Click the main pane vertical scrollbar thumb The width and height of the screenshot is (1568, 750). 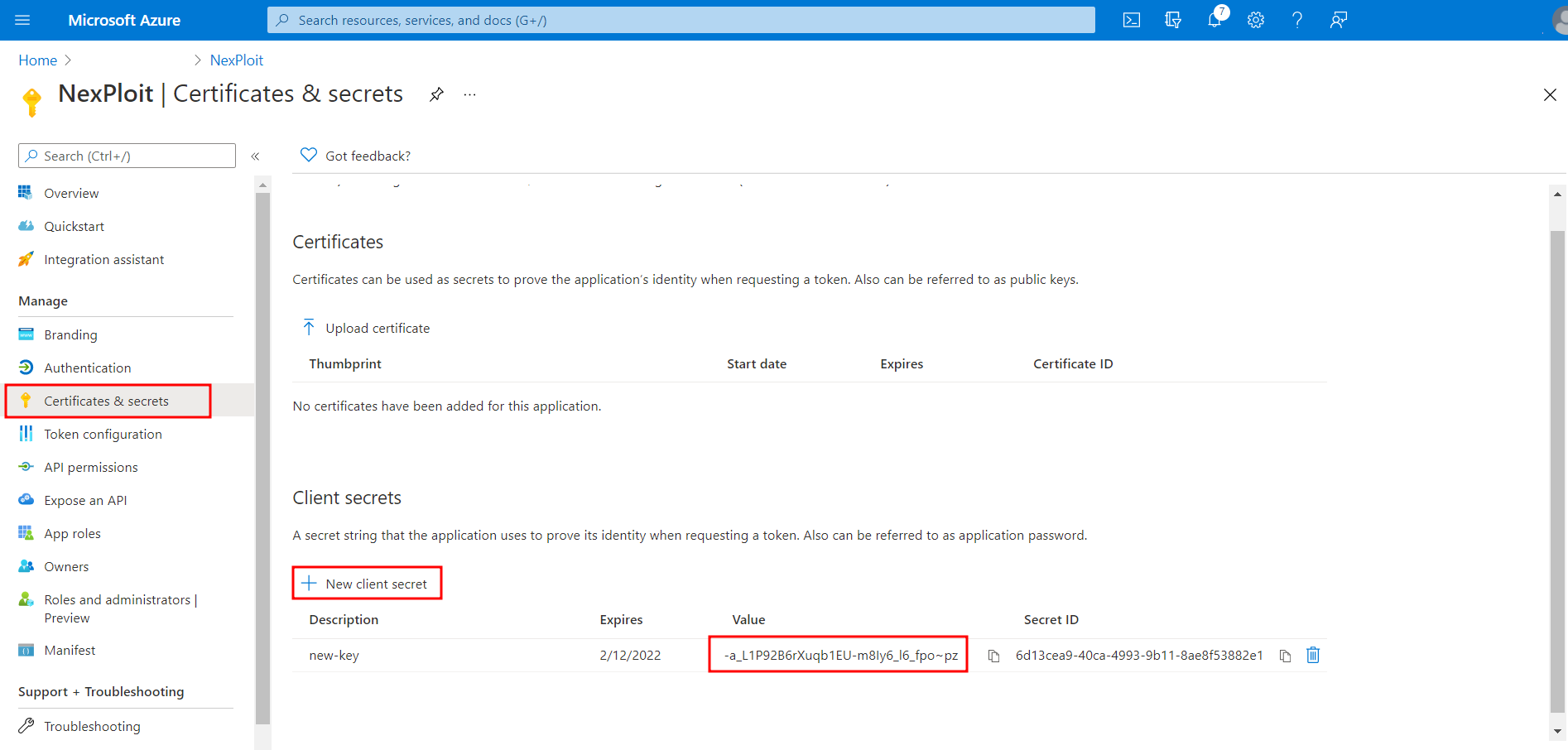point(1557,471)
